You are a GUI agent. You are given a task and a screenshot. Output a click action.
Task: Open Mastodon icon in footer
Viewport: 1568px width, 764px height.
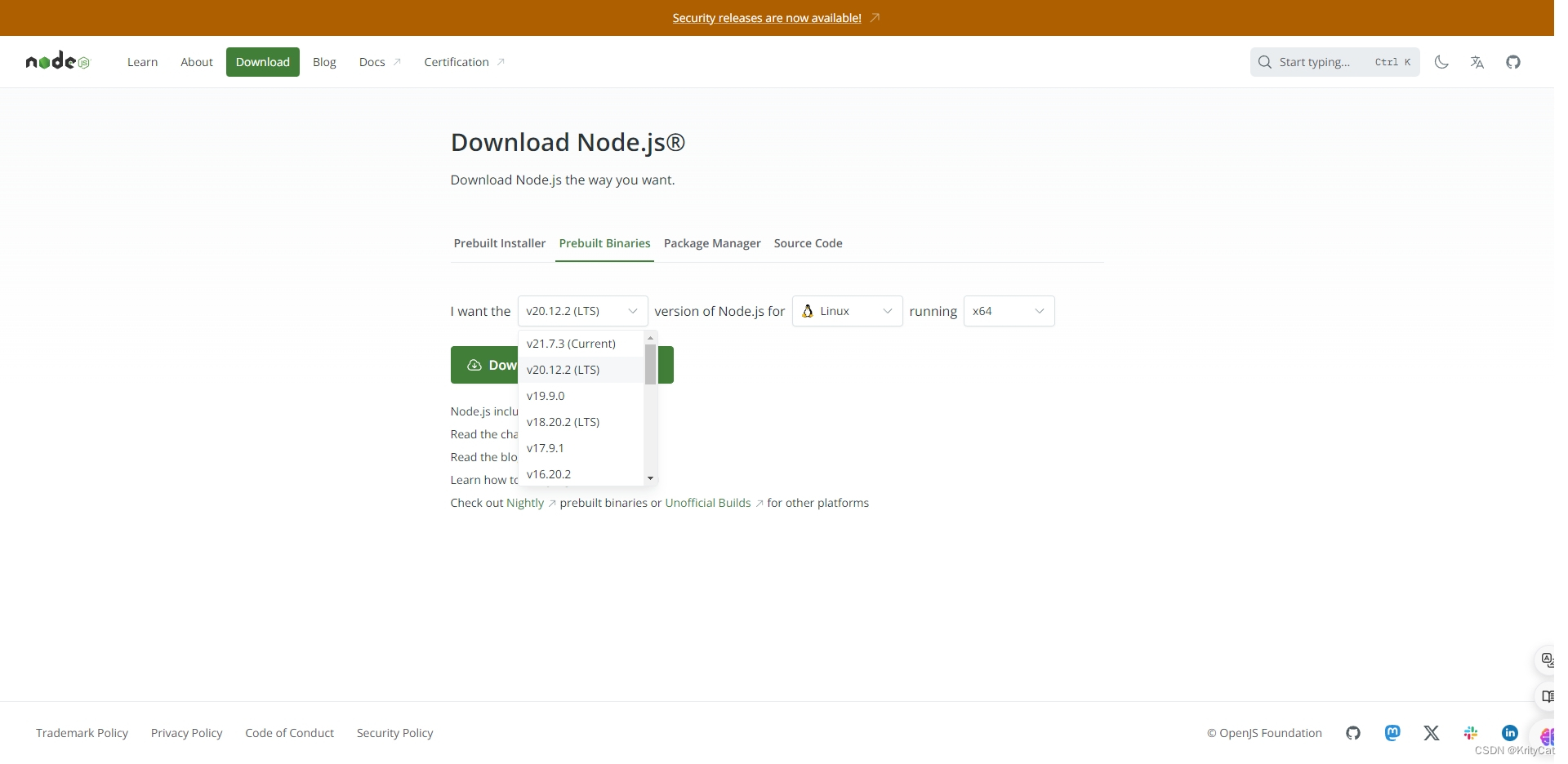point(1392,733)
